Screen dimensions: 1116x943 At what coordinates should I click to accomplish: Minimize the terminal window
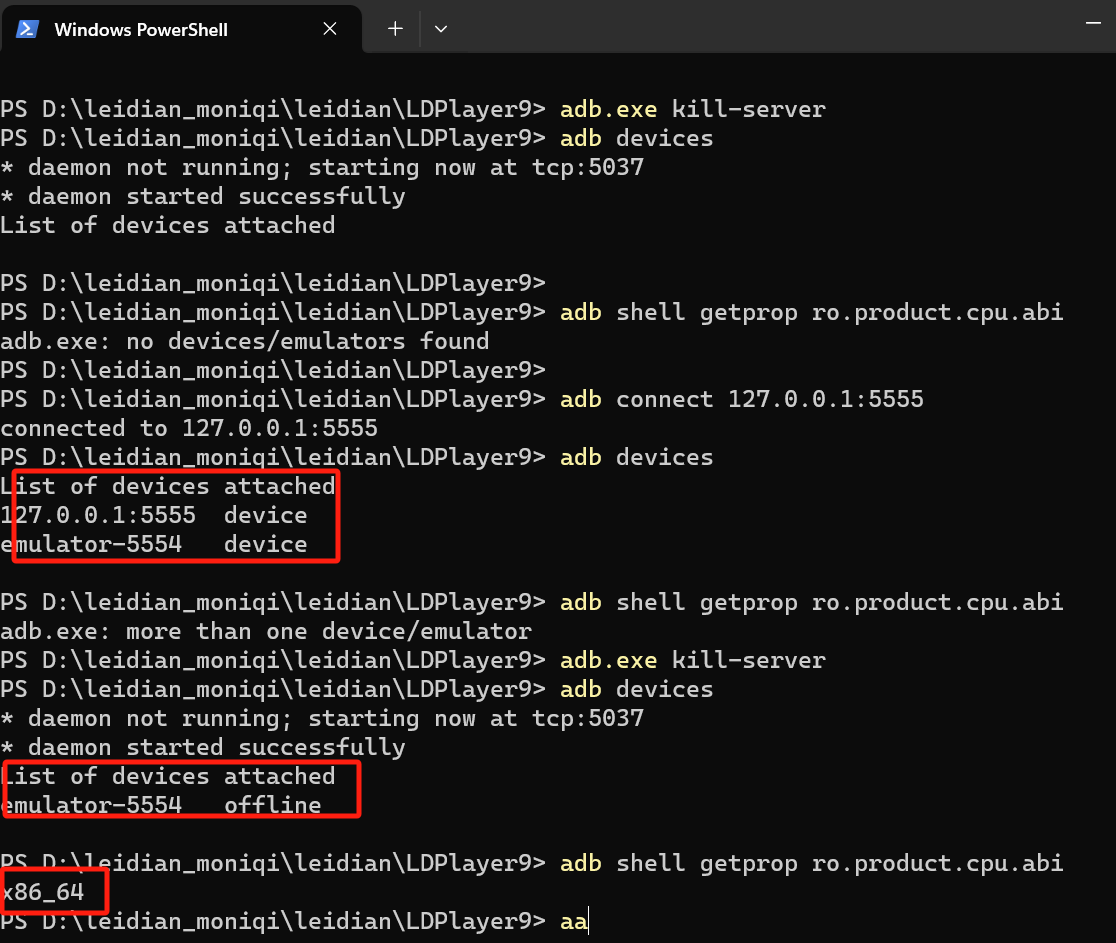point(1093,23)
